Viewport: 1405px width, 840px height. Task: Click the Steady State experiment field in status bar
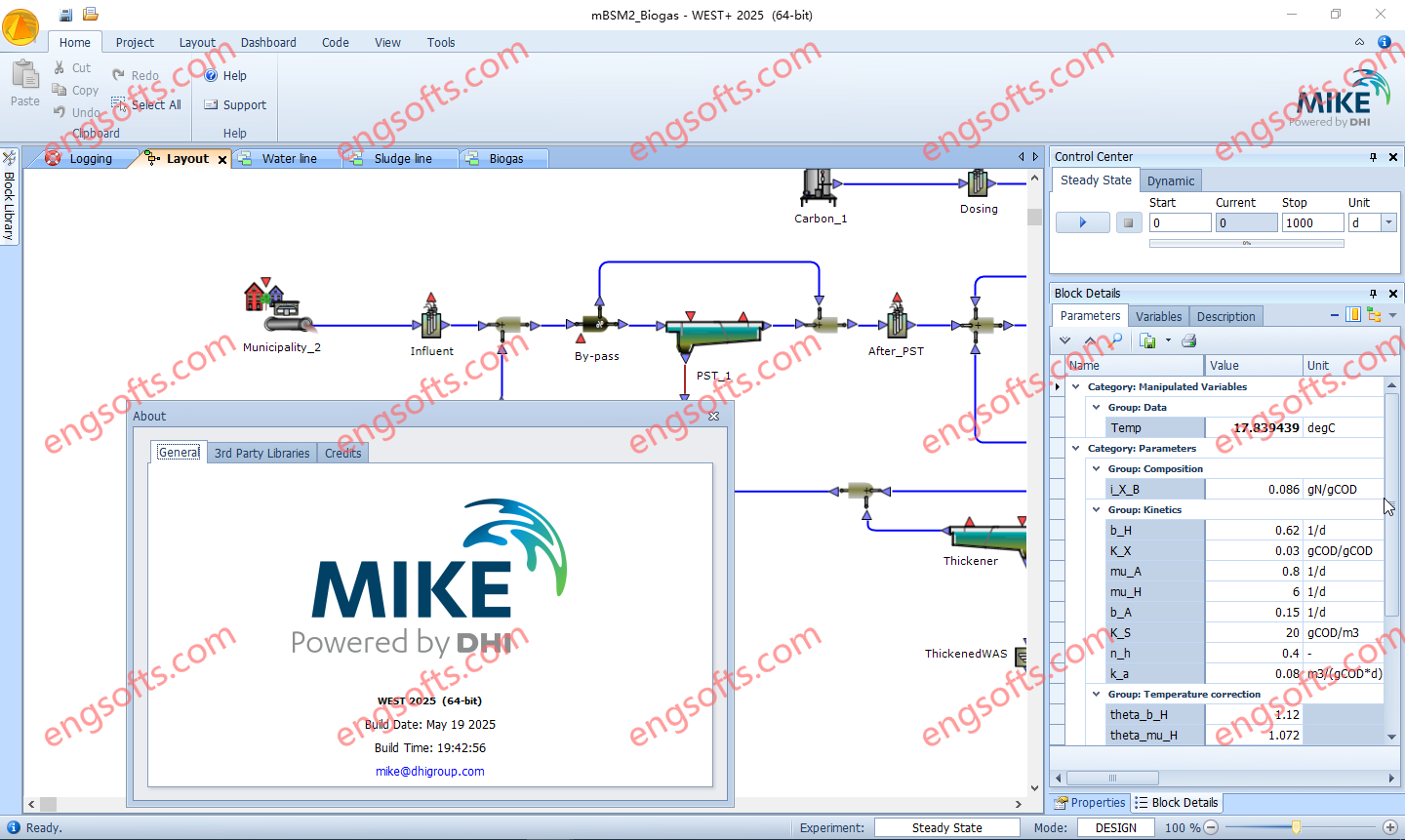click(946, 827)
